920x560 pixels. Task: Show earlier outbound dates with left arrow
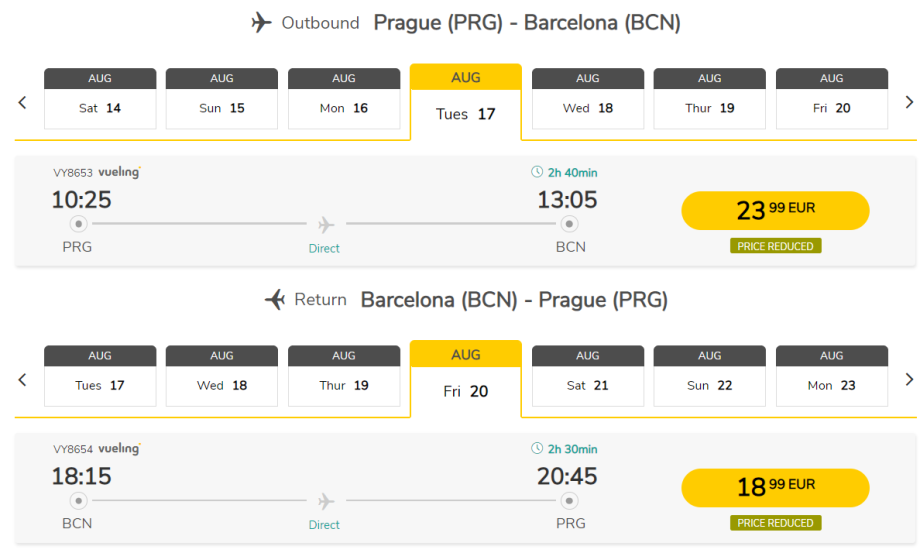pyautogui.click(x=23, y=102)
